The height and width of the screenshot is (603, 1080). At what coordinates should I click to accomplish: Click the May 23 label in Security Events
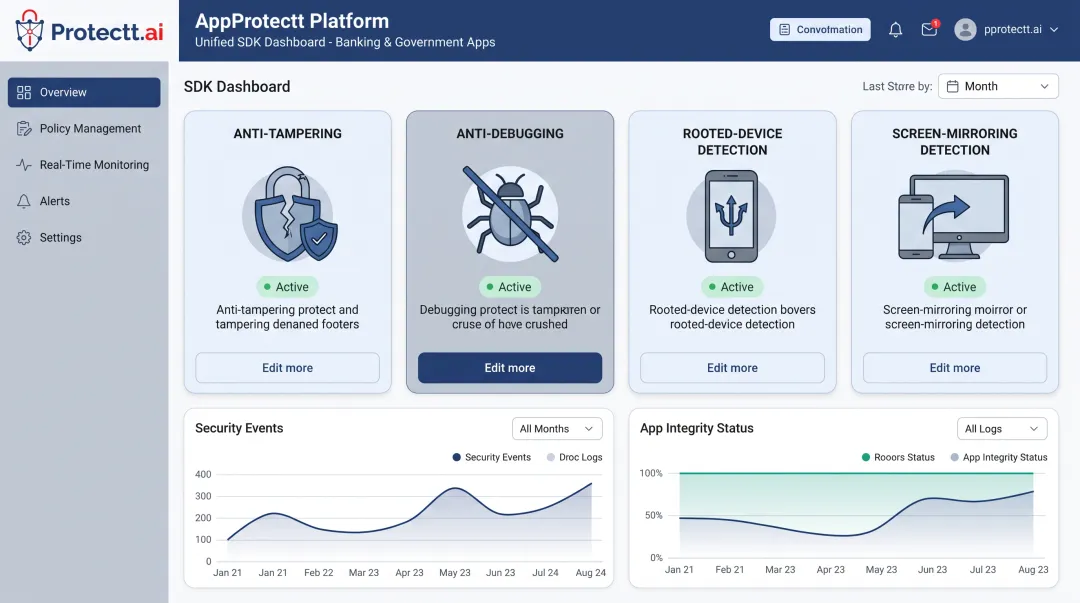[455, 573]
